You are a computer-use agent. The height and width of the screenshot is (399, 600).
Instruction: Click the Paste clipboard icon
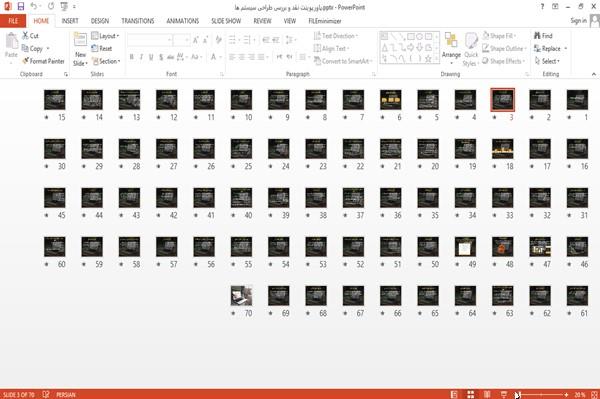point(11,41)
